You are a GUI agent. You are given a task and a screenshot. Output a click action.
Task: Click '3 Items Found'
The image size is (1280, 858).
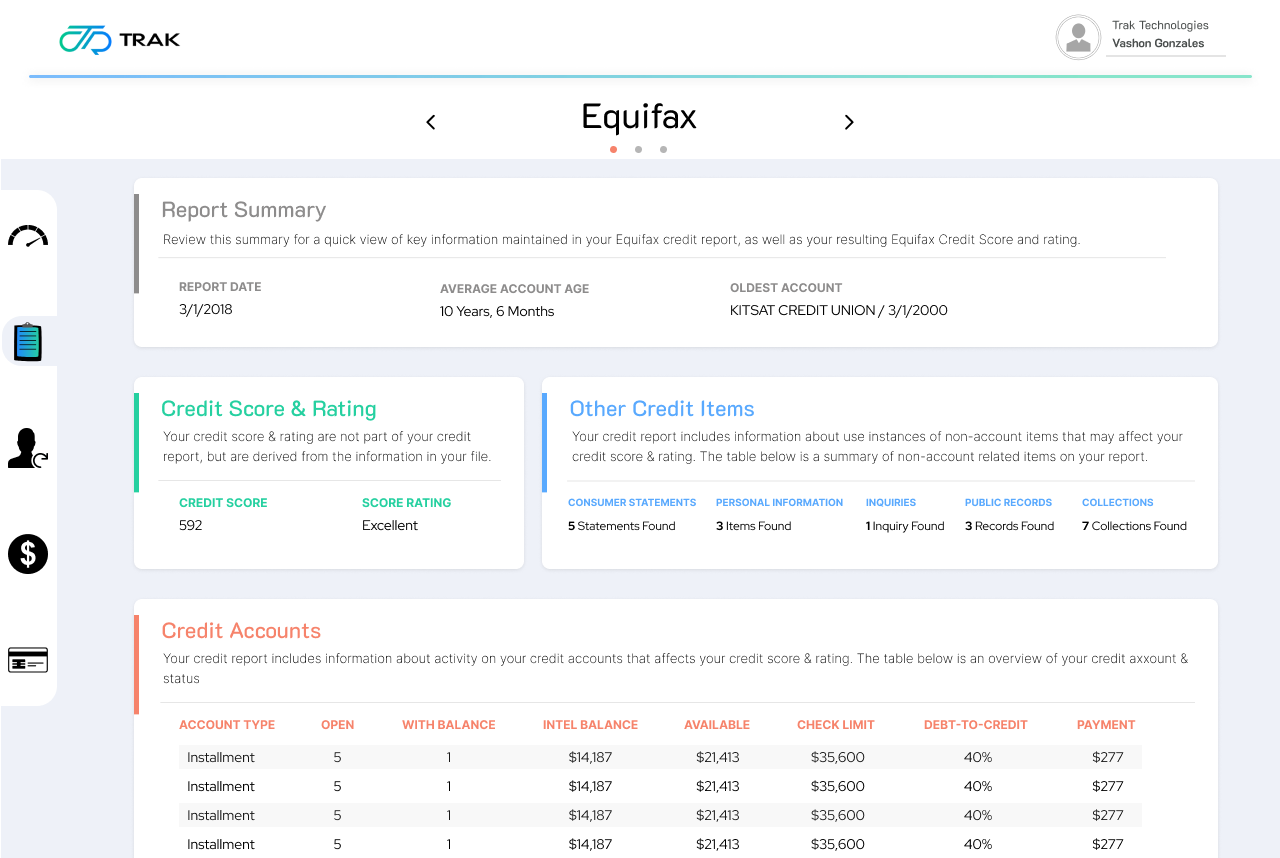pos(753,526)
